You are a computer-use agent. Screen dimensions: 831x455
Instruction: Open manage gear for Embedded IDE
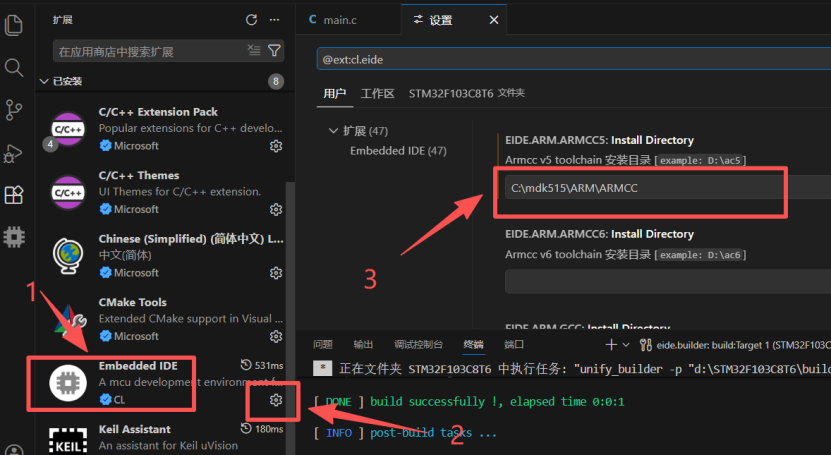[276, 400]
